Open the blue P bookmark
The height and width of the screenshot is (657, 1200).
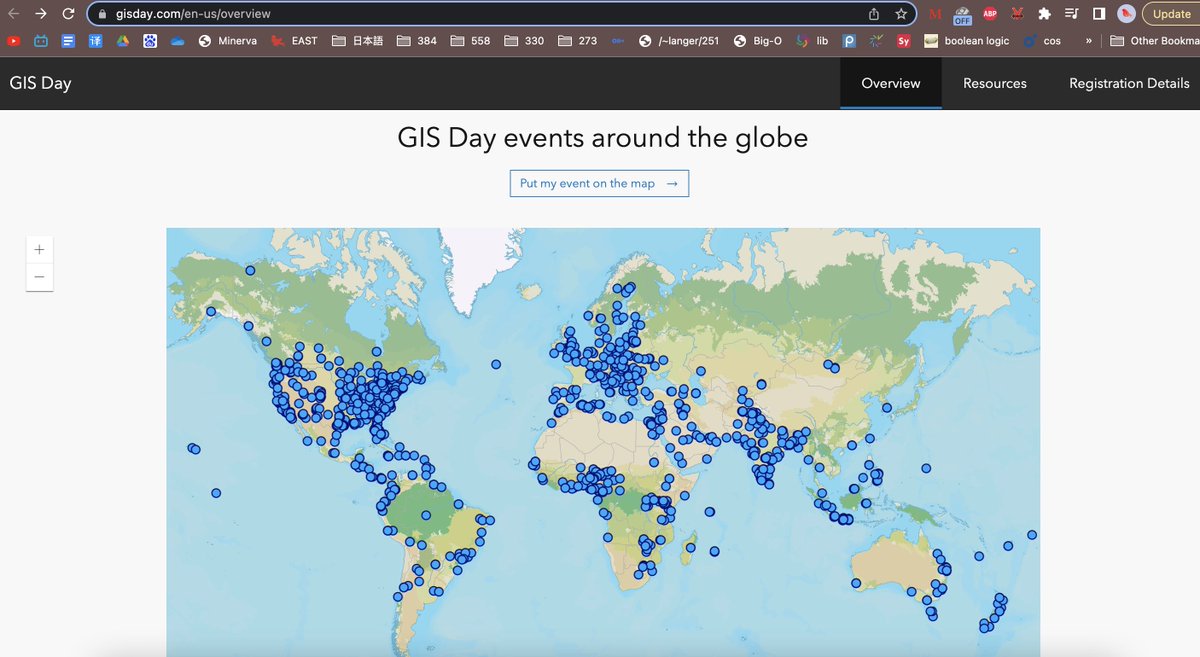849,41
